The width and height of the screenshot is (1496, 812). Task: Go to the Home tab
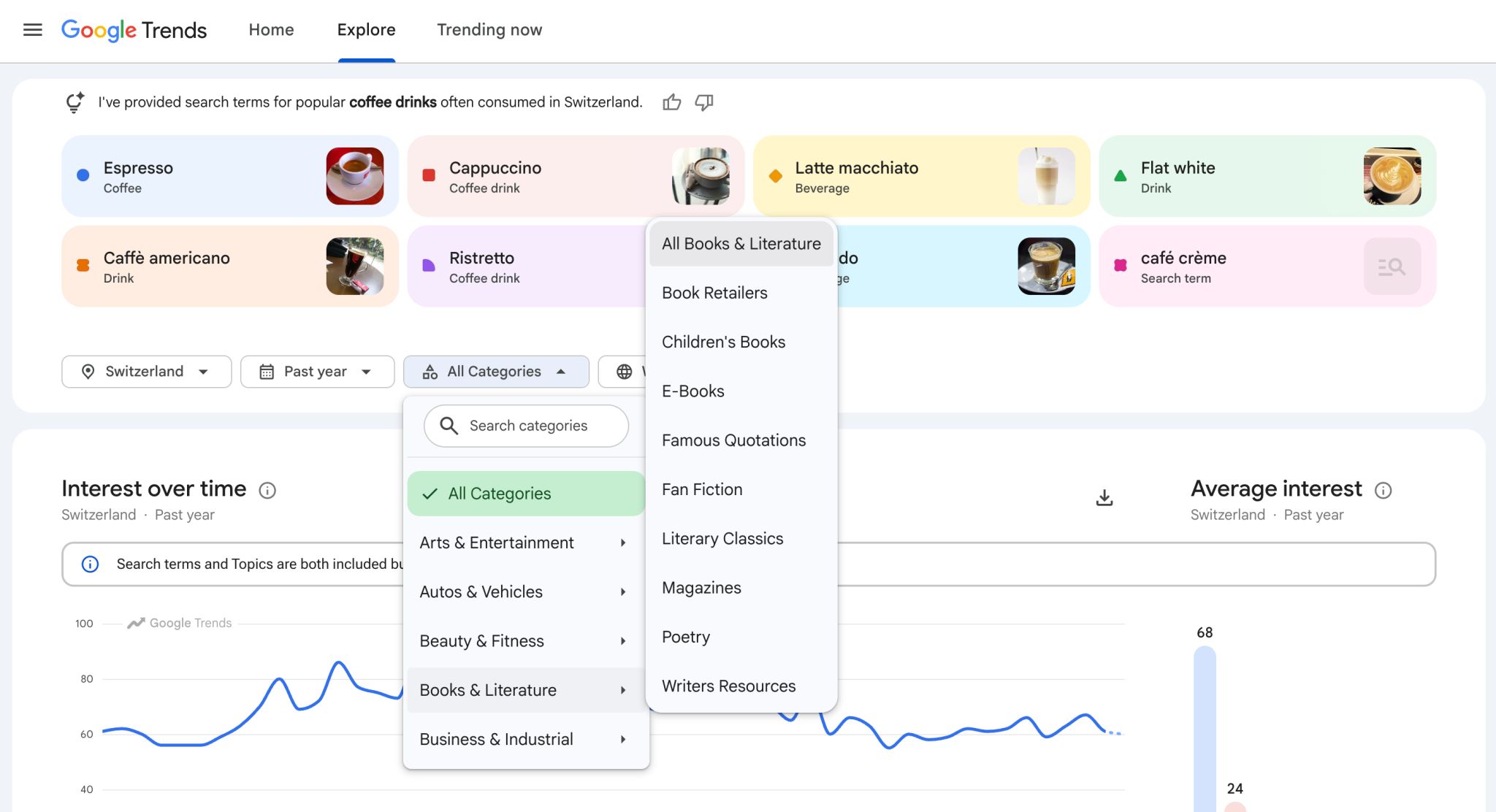(x=271, y=30)
